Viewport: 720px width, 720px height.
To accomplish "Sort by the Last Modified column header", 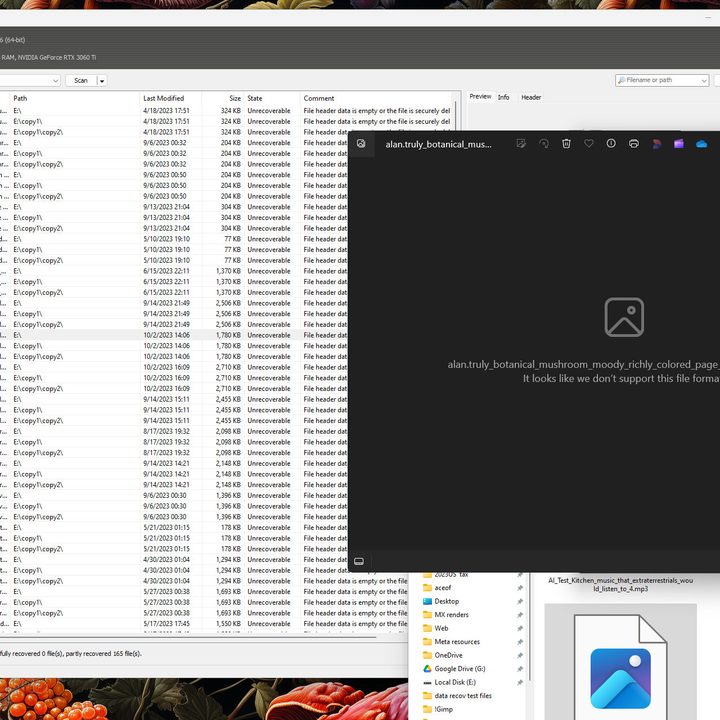I will click(170, 98).
